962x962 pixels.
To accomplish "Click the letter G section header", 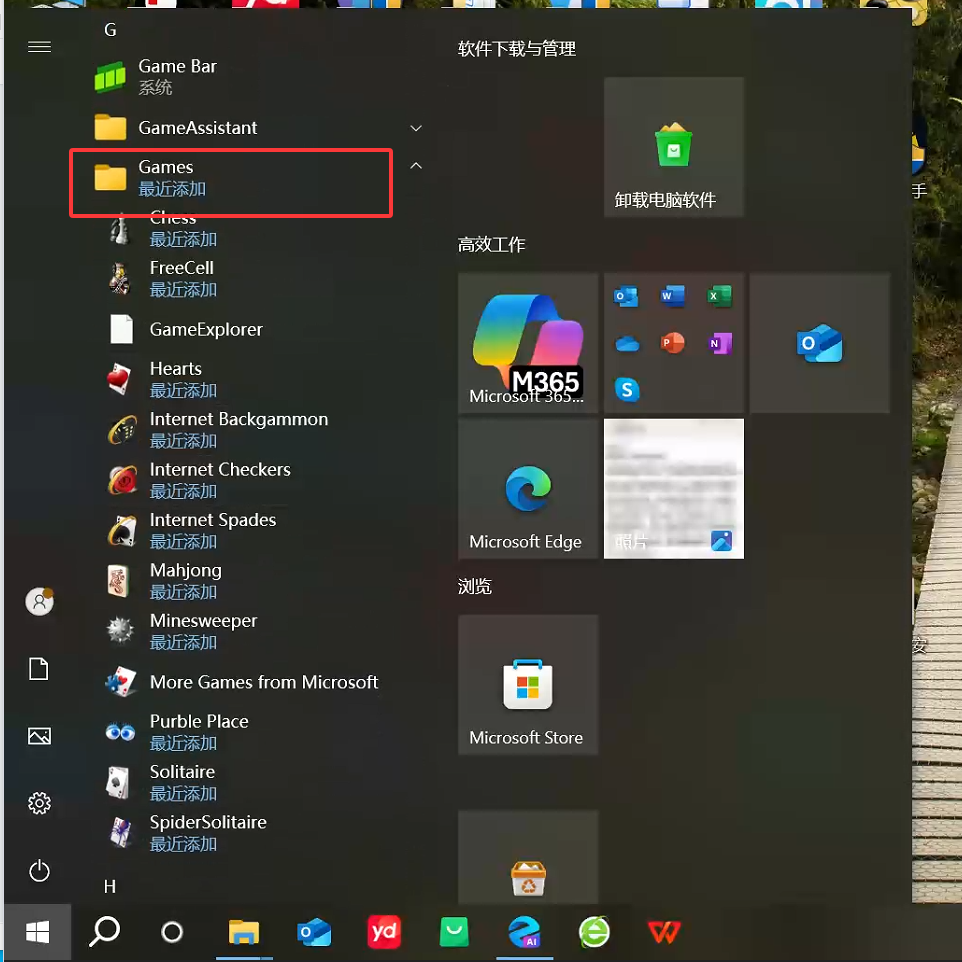I will click(x=110, y=29).
